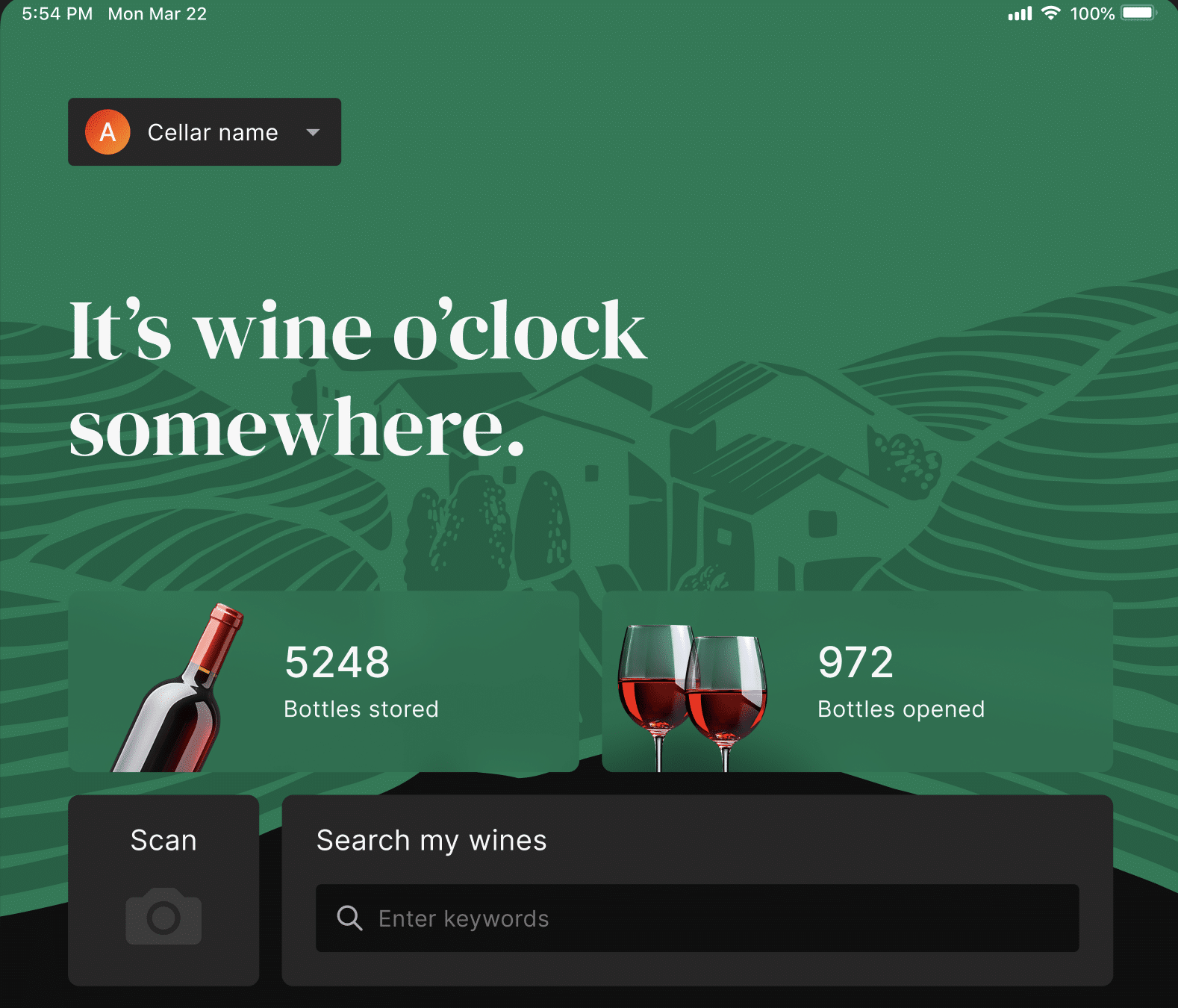The image size is (1178, 1008).
Task: Expand the Cellar name dropdown arrow
Action: 313,132
